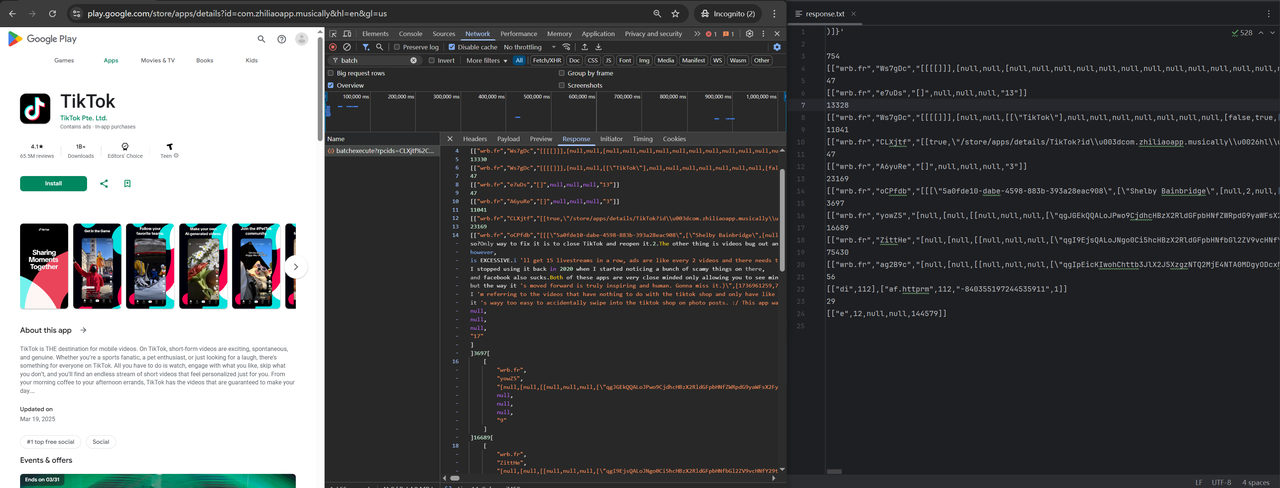Screen dimensions: 1280x488
Task: Open DevTools three-dot customize menu
Action: click(x=763, y=34)
